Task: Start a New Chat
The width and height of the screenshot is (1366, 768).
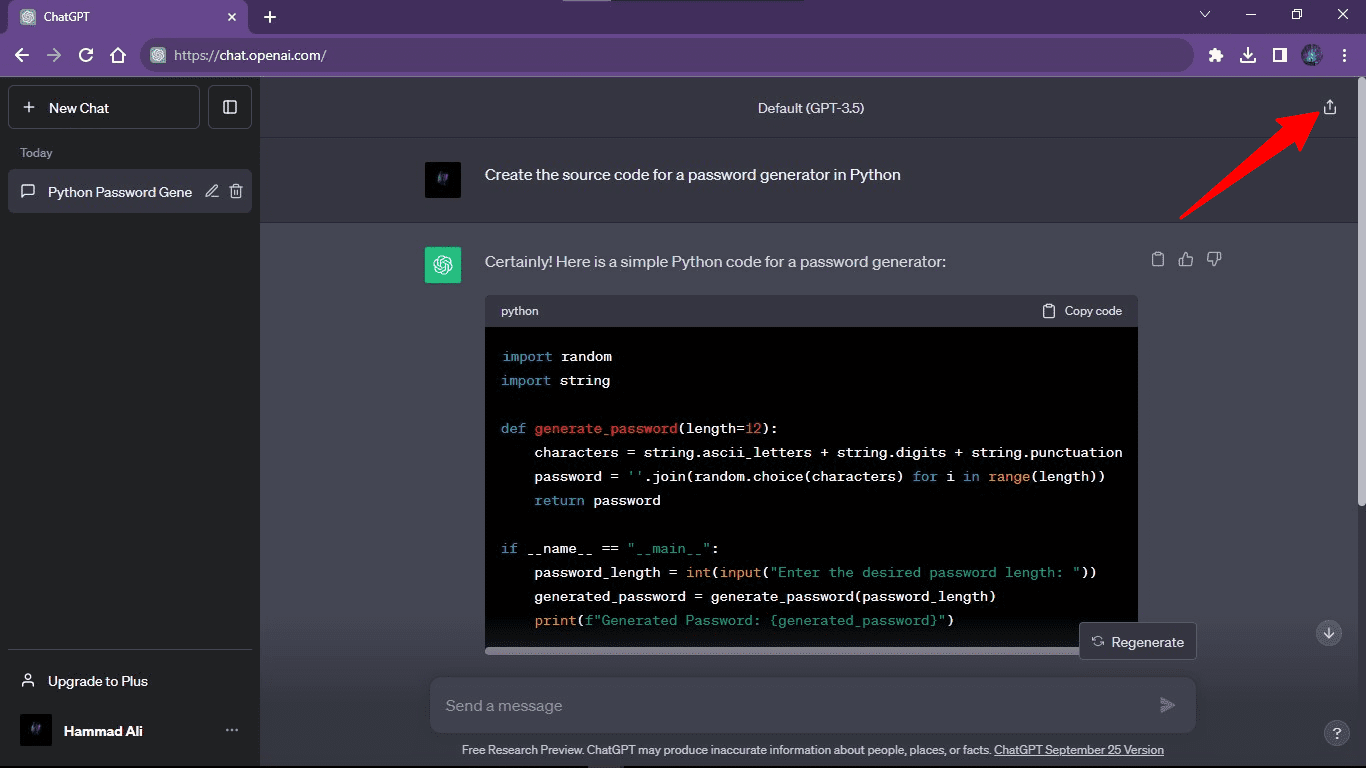Action: pyautogui.click(x=104, y=107)
